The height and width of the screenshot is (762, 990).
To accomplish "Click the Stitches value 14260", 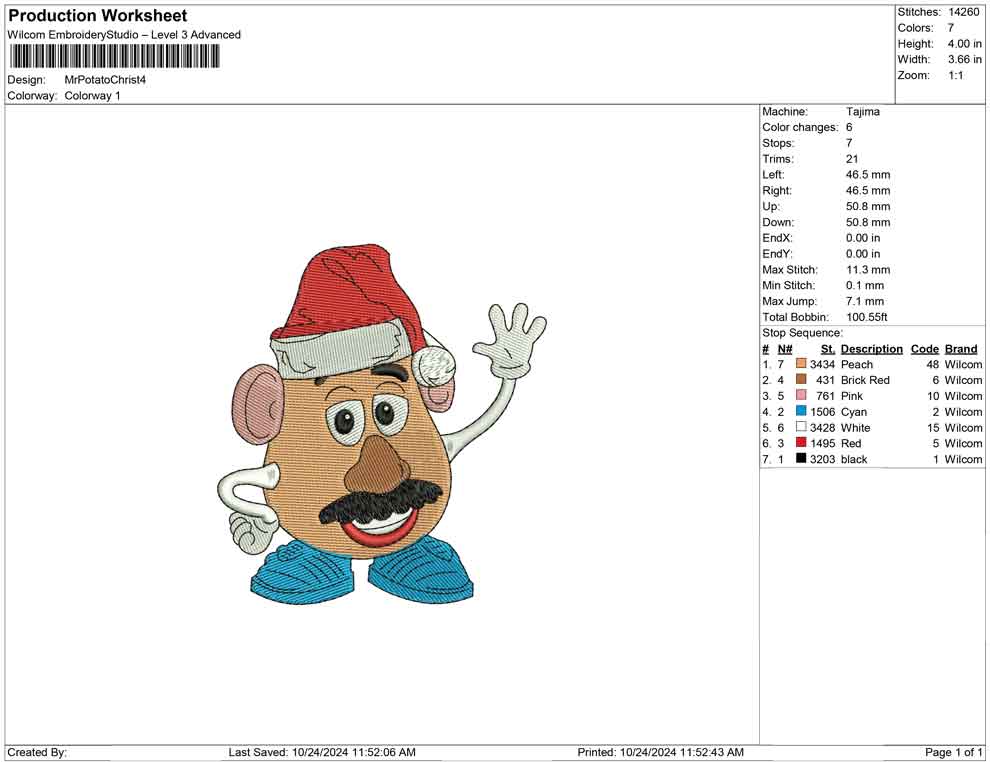I will point(963,12).
